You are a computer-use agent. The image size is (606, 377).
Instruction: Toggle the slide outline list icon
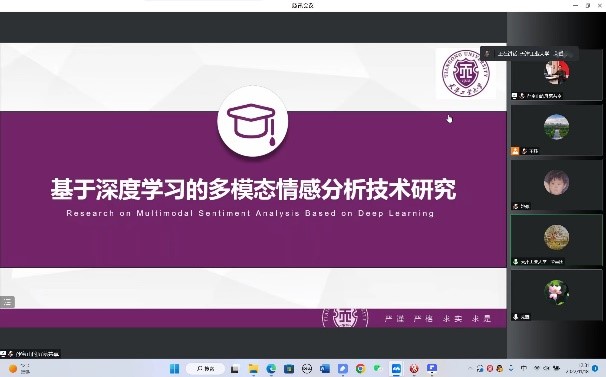point(7,302)
